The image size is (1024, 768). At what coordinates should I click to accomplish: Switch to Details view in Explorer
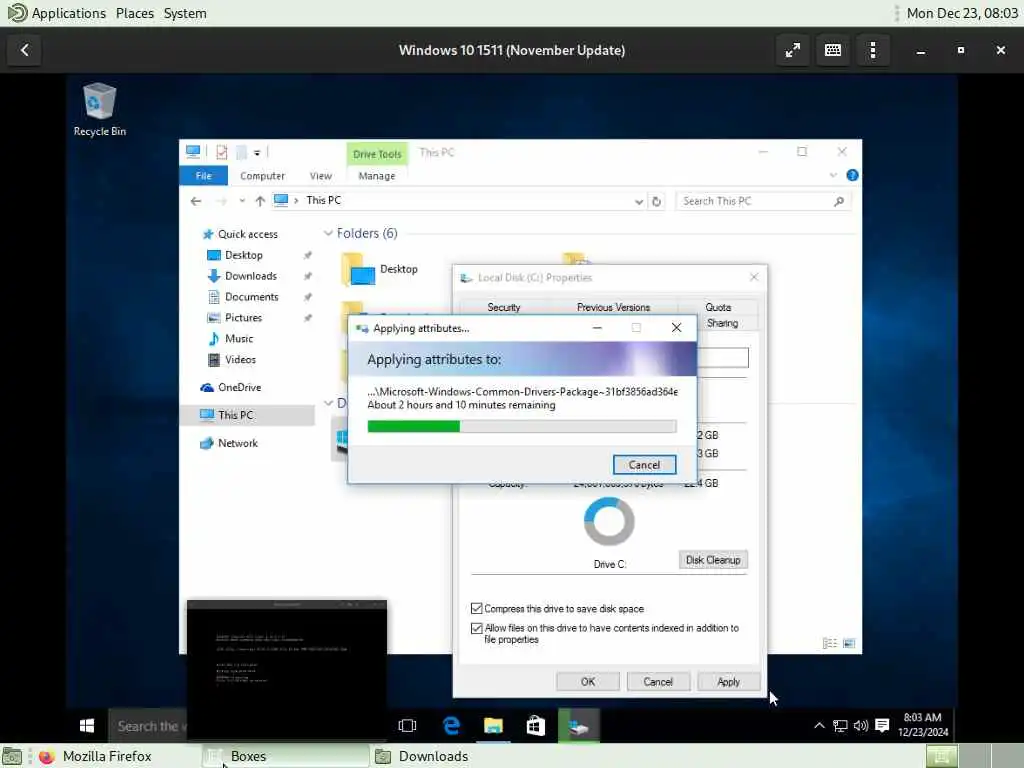830,643
